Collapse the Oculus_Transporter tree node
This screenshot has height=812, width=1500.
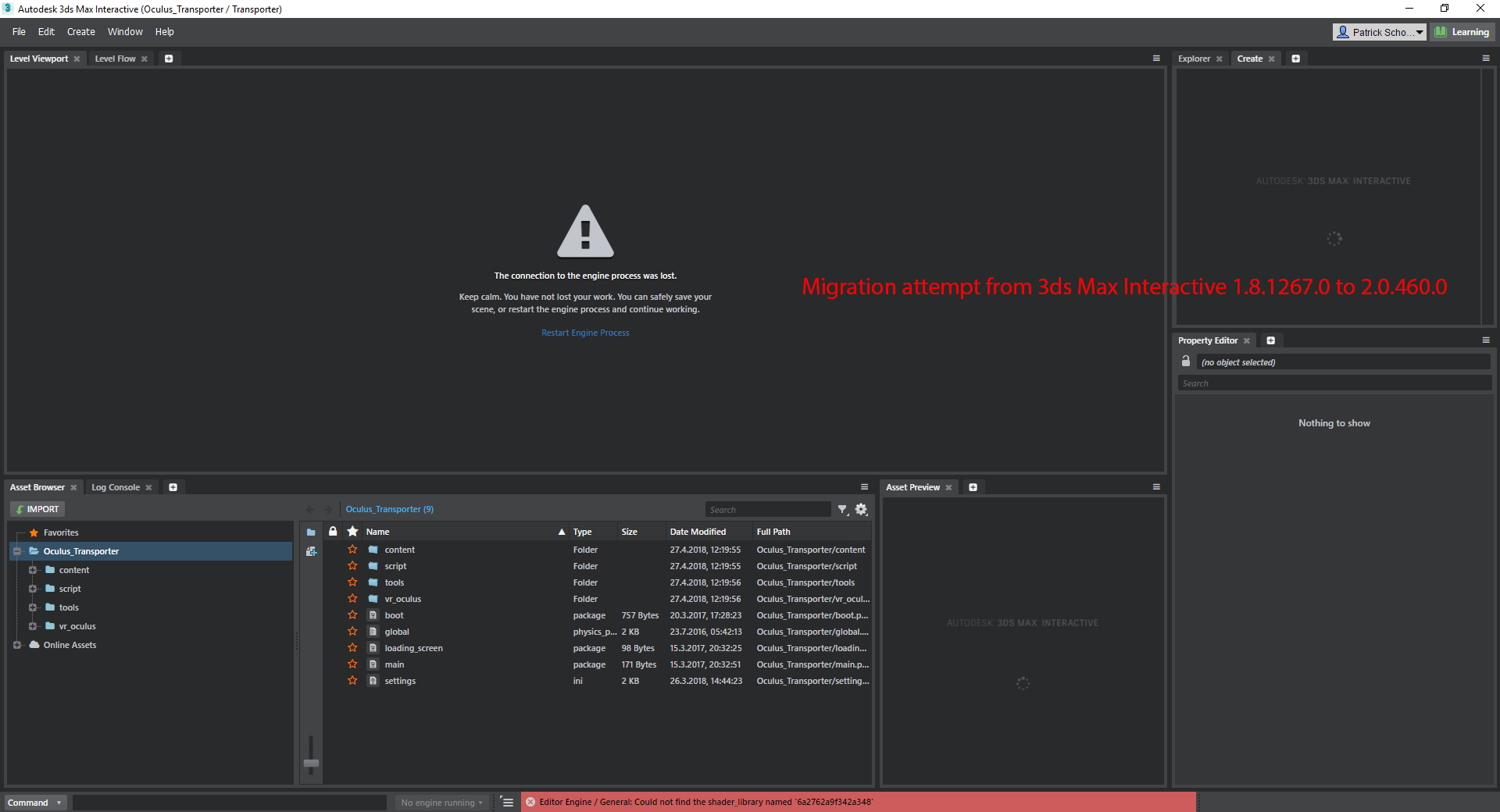[17, 551]
